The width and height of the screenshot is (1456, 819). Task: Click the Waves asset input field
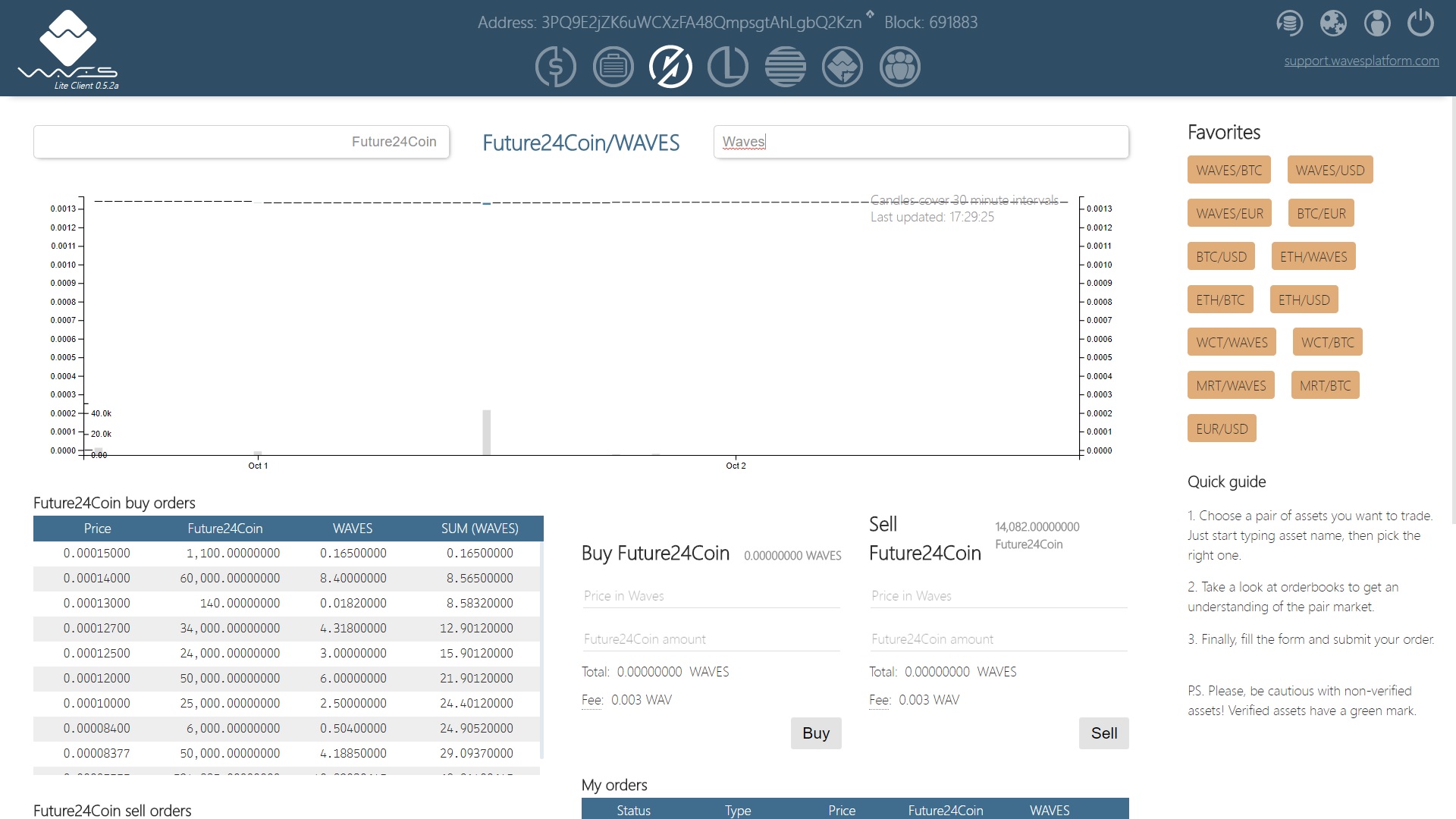921,142
